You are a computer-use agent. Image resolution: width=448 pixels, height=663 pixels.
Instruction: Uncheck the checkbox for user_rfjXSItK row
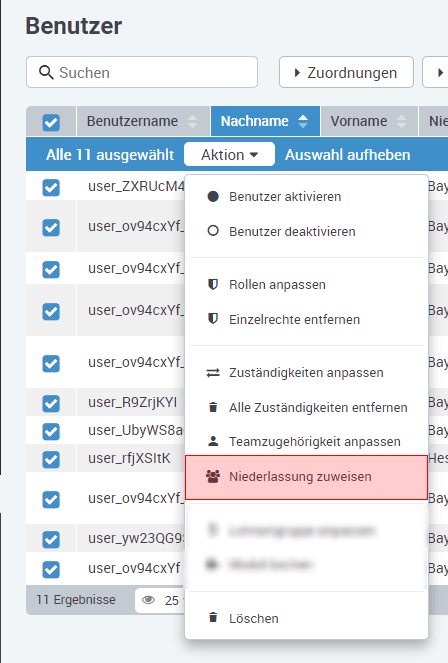click(51, 459)
